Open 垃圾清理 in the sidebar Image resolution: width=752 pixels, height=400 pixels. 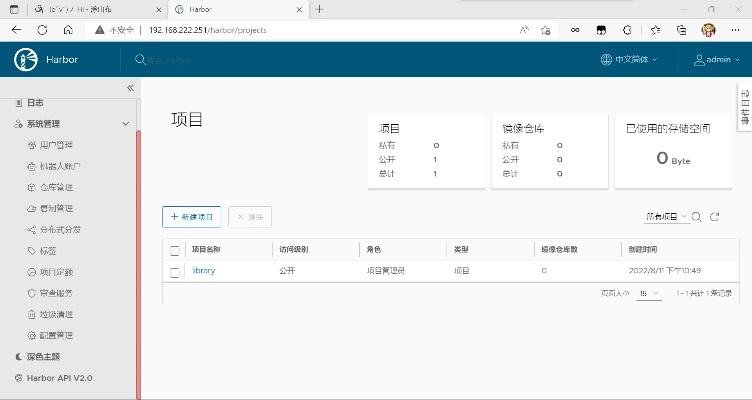point(56,314)
